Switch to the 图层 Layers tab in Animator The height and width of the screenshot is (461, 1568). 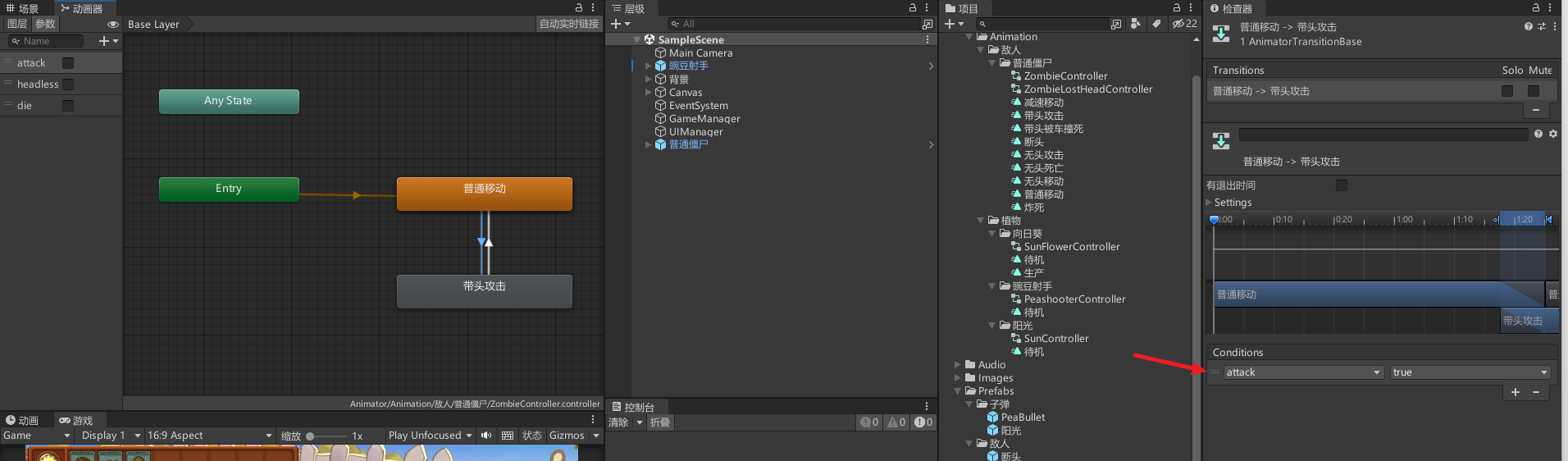(x=16, y=25)
